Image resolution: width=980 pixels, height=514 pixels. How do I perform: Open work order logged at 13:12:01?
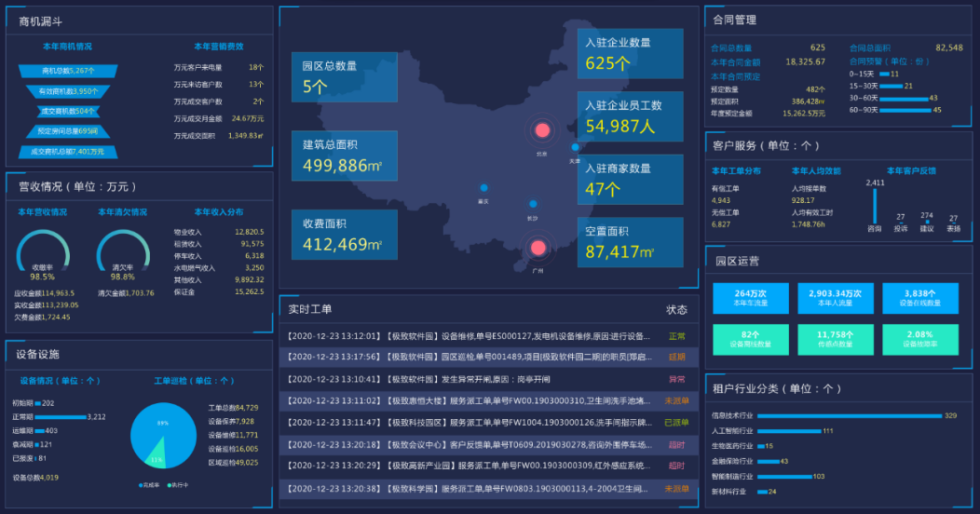[x=489, y=336]
